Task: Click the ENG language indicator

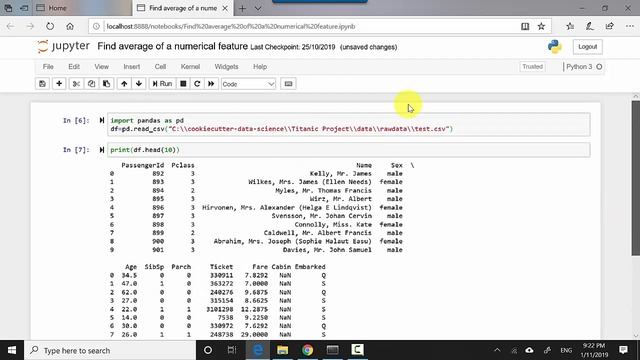Action: [x=566, y=350]
